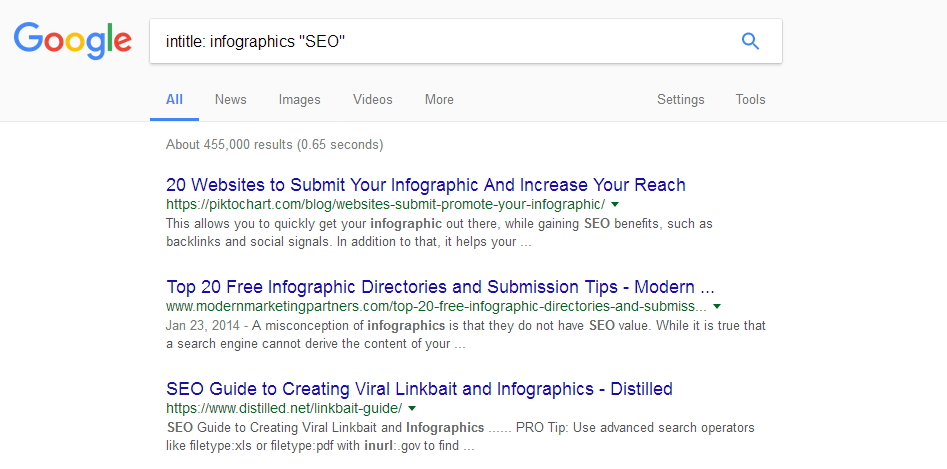Click the www.modernmarketingpartners.com green URL
Image resolution: width=947 pixels, height=469 pixels.
(x=436, y=305)
